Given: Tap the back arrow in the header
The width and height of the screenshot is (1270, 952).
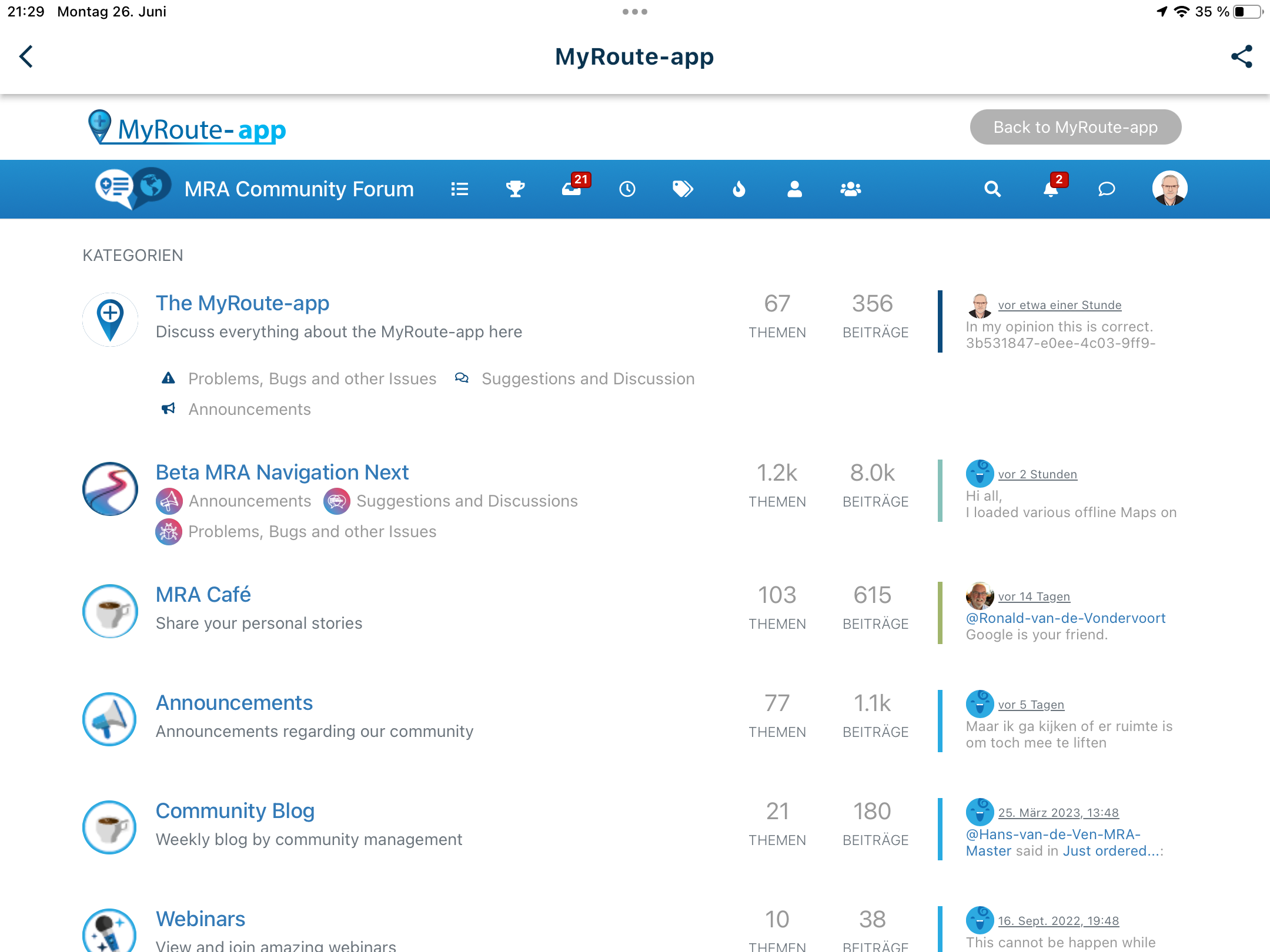Looking at the screenshot, I should click(26, 57).
